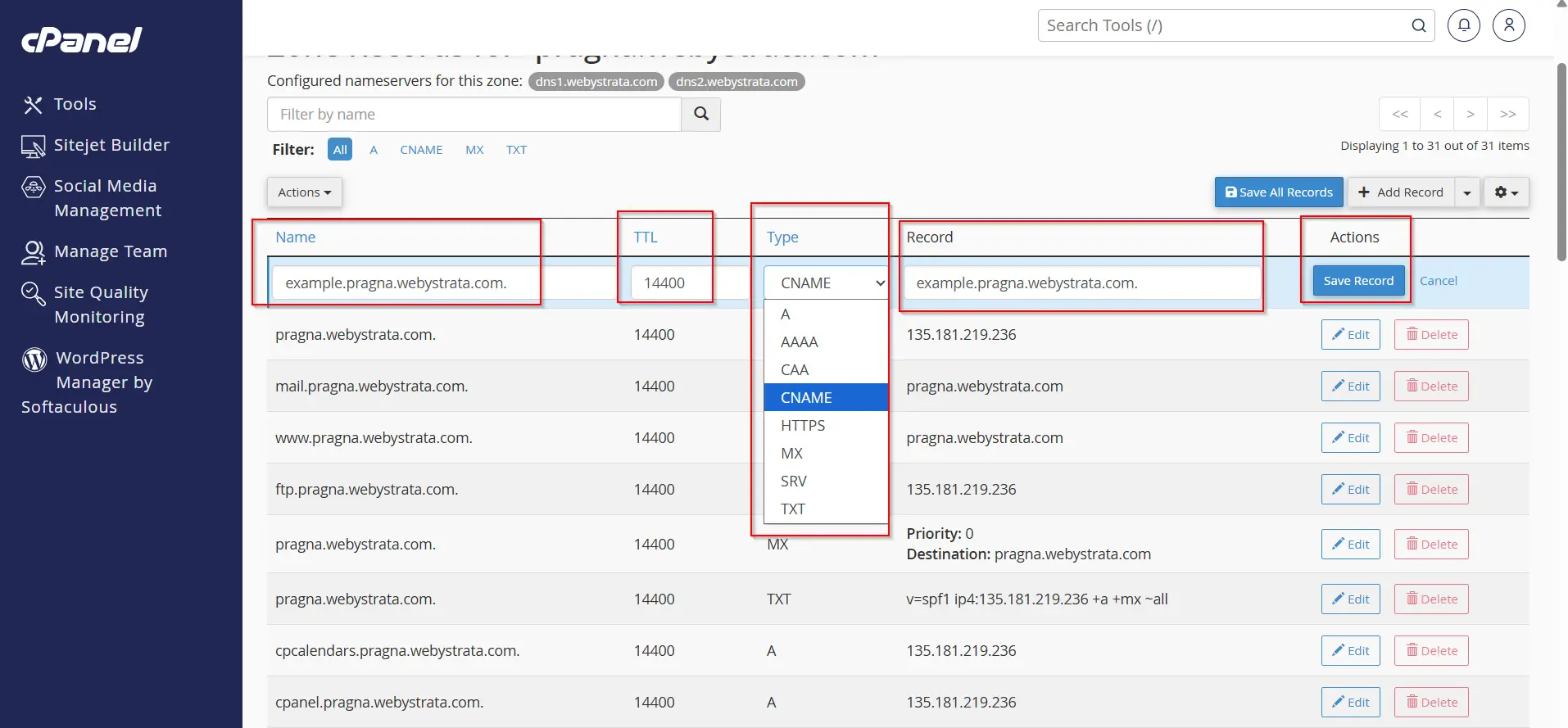This screenshot has height=728, width=1568.
Task: Open the gear settings dropdown
Action: (1507, 192)
